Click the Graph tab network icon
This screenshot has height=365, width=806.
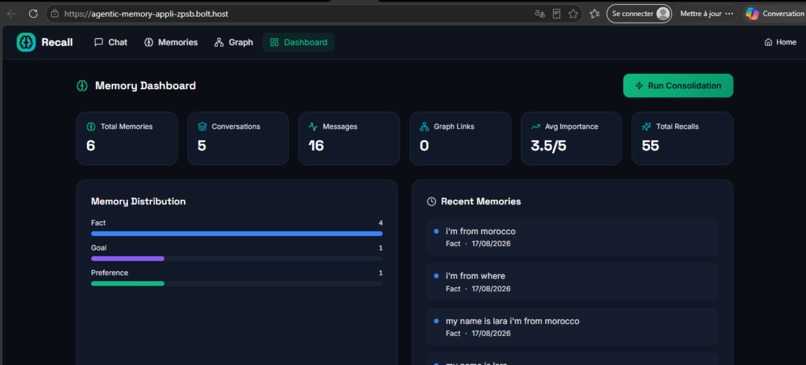click(219, 42)
